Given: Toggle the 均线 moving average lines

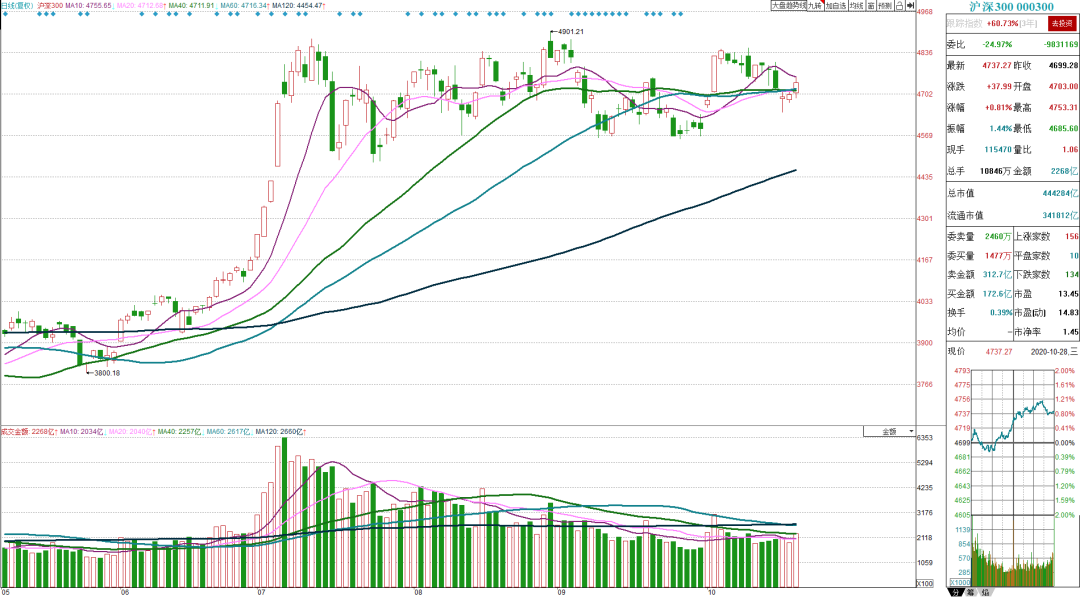Looking at the screenshot, I should point(856,6).
